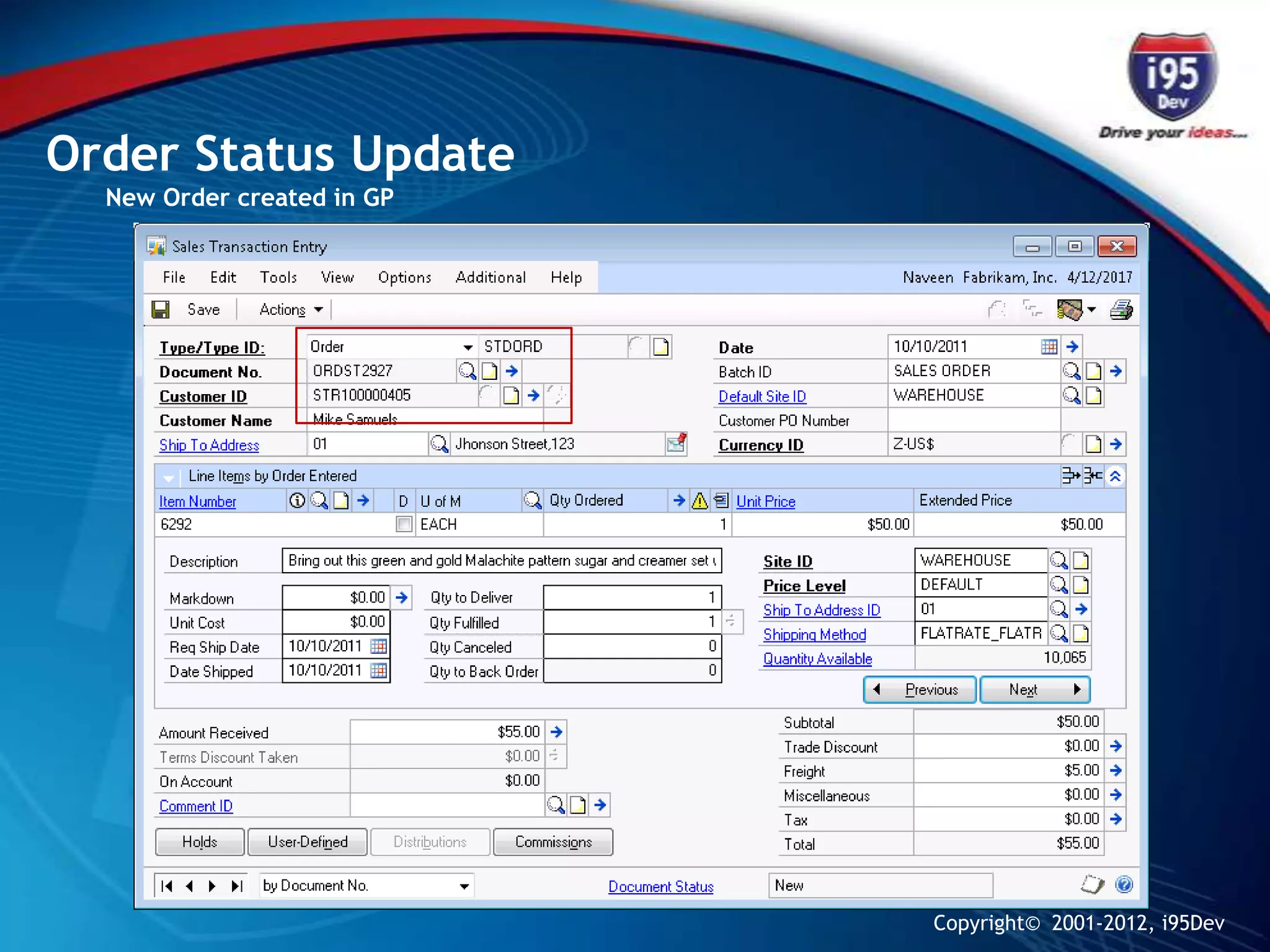The image size is (1270, 952).
Task: Click the Qty Fulfilled stepper control
Action: click(731, 621)
